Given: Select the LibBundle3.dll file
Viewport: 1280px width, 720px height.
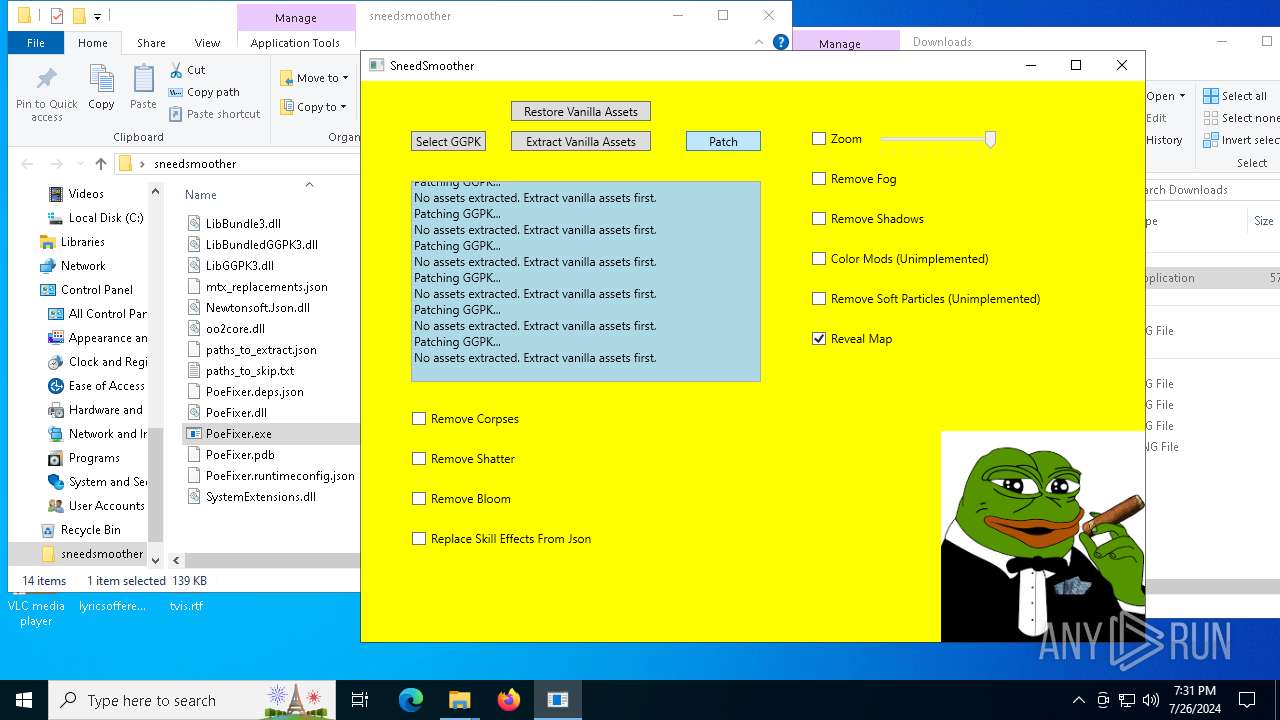Looking at the screenshot, I should pyautogui.click(x=234, y=223).
